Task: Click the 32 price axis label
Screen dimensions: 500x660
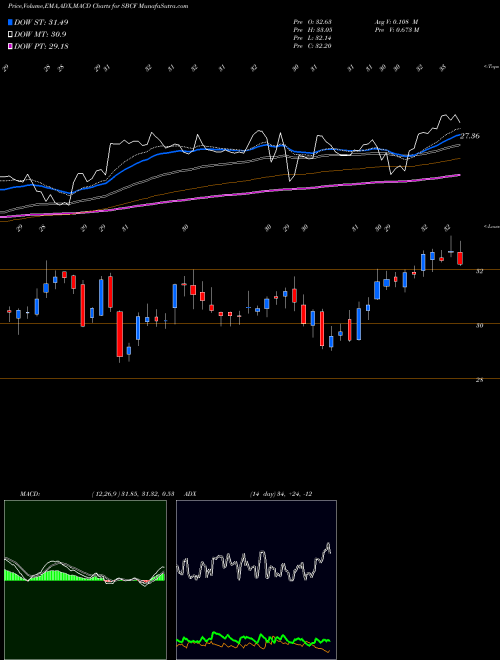Action: [x=479, y=271]
